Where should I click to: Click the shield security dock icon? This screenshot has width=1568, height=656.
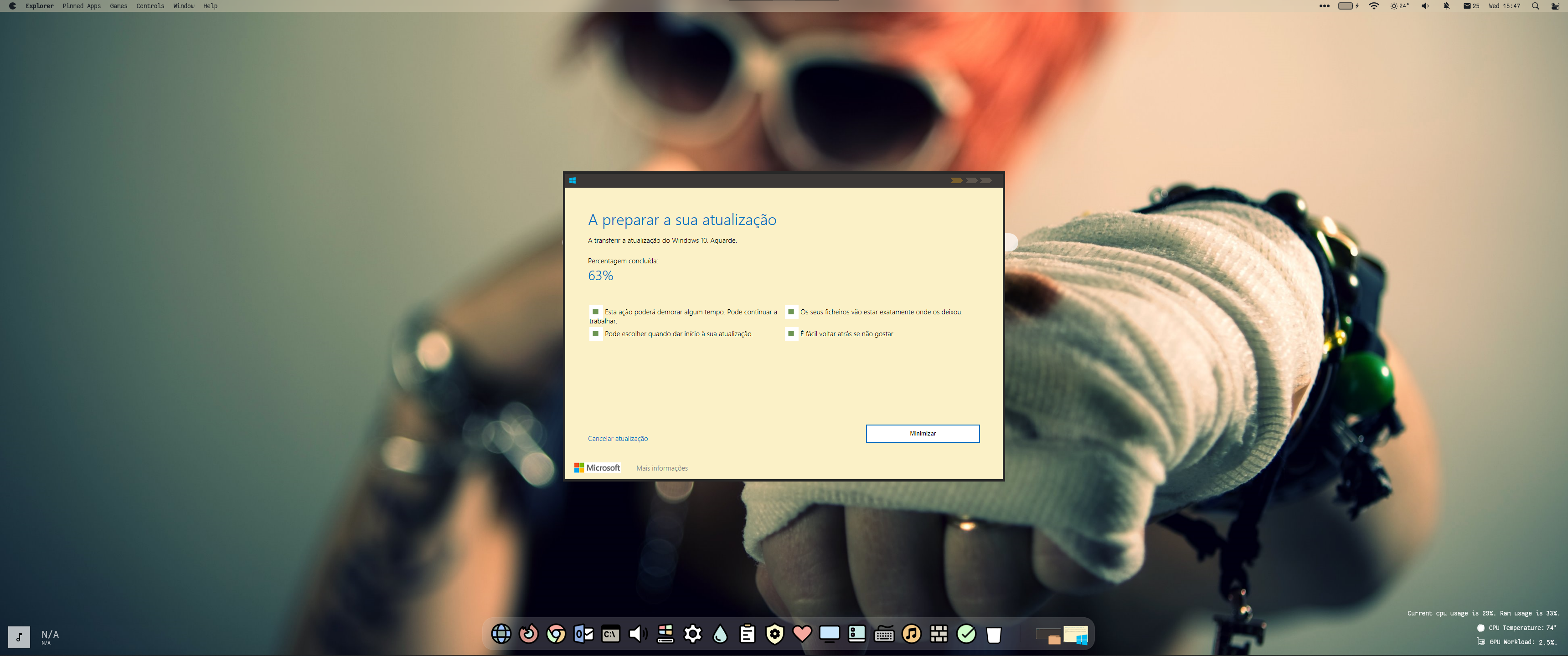[x=774, y=634]
